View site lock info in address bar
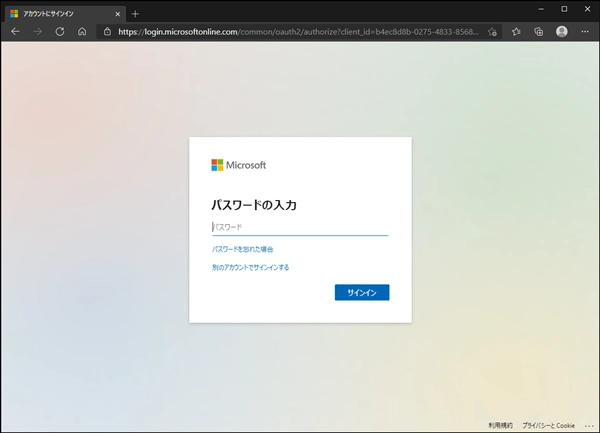The image size is (600, 433). [x=108, y=32]
